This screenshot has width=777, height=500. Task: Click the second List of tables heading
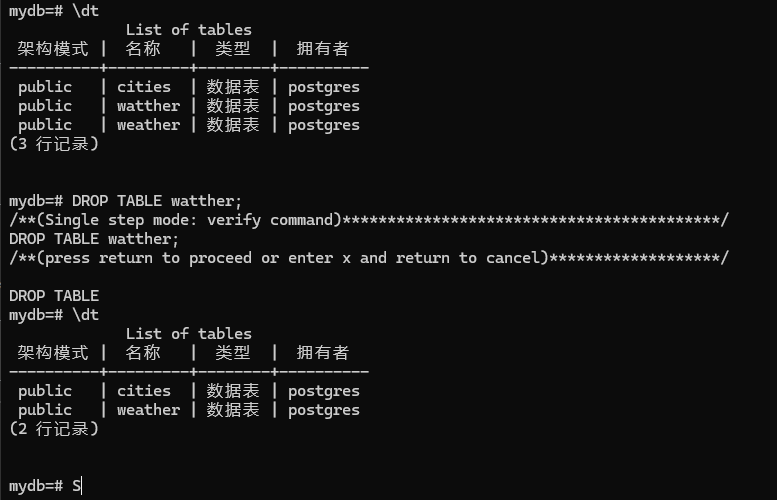coord(188,334)
